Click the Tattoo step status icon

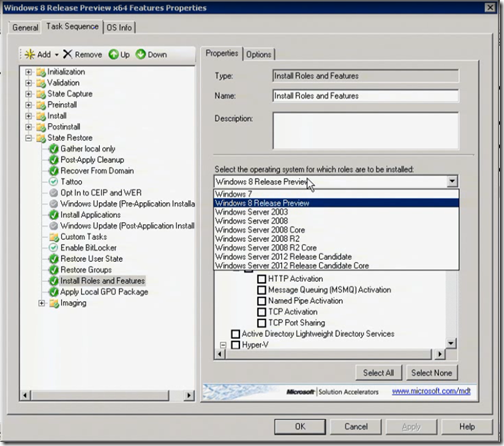53,182
